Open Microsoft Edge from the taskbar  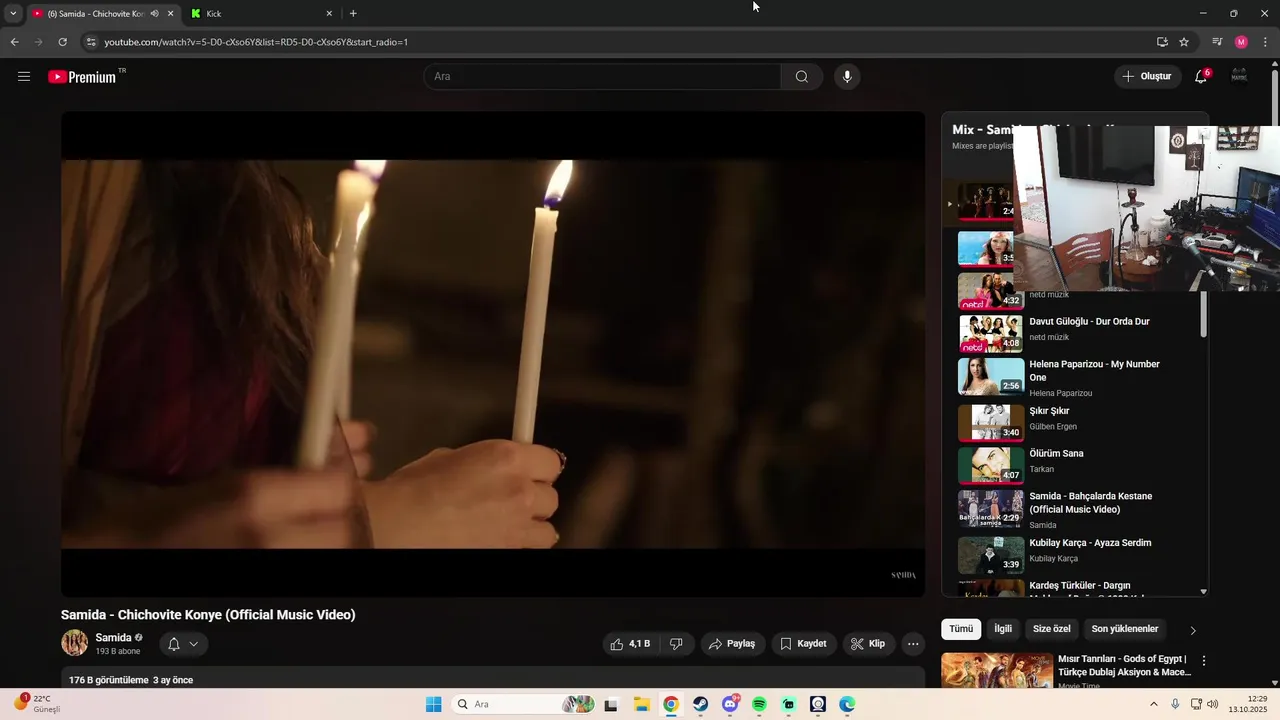(x=847, y=704)
